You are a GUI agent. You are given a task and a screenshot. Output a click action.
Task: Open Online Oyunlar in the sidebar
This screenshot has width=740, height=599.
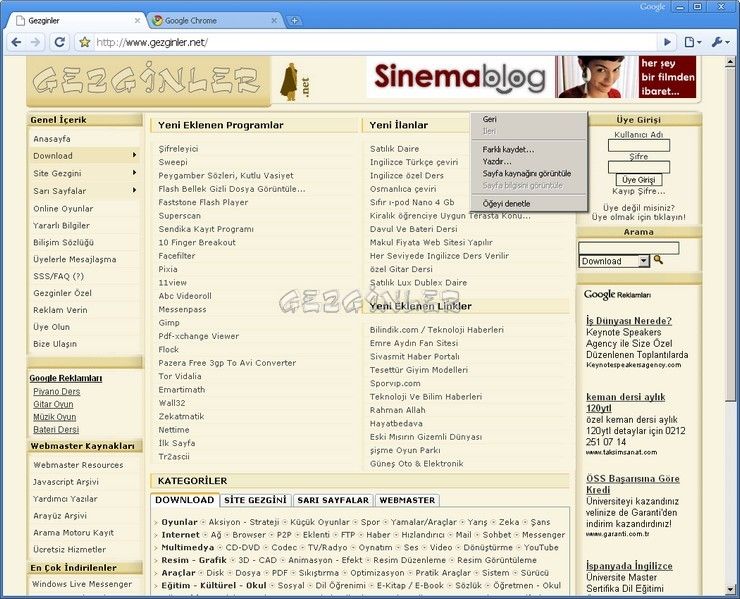63,209
